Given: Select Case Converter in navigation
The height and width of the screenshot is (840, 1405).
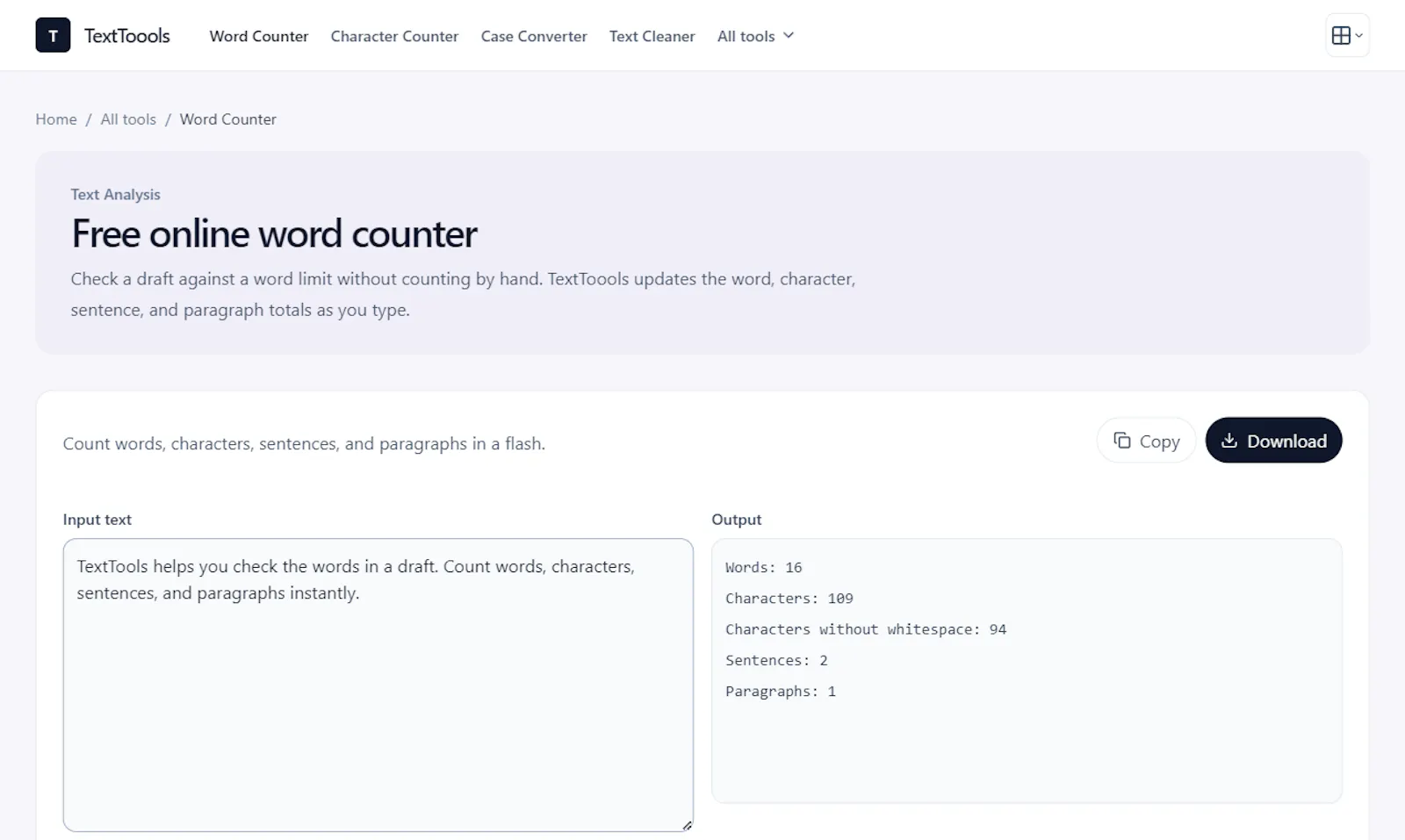Looking at the screenshot, I should (534, 36).
